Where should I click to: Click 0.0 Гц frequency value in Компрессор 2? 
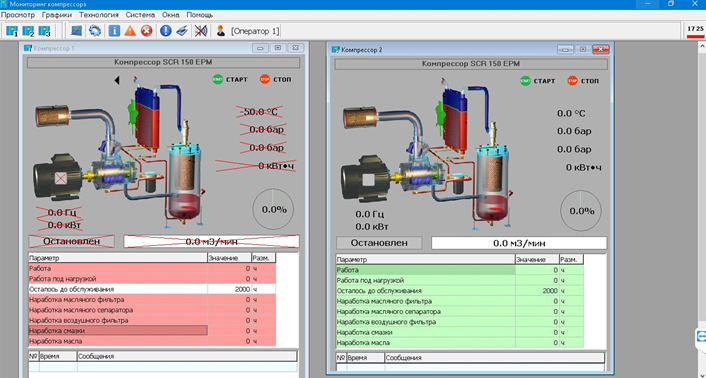370,214
